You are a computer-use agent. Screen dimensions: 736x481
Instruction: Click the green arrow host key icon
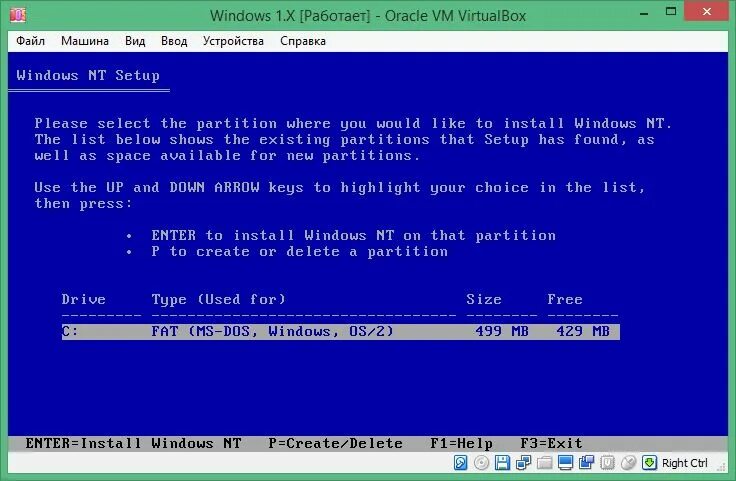click(649, 463)
